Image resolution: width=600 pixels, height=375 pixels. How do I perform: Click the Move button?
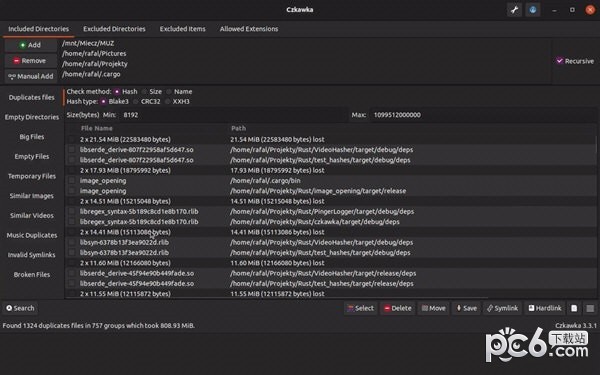(434, 308)
